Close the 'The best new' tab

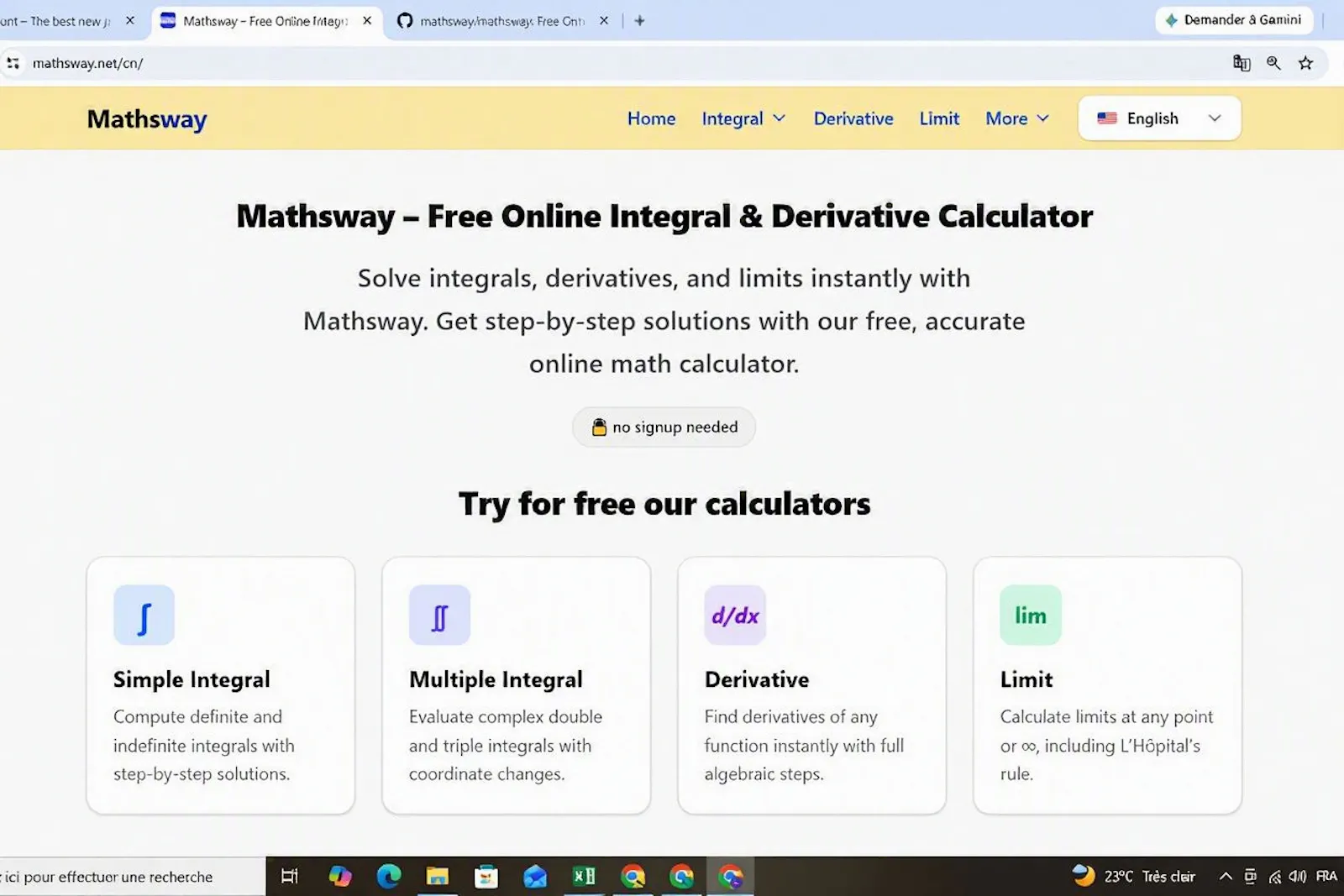click(x=129, y=20)
